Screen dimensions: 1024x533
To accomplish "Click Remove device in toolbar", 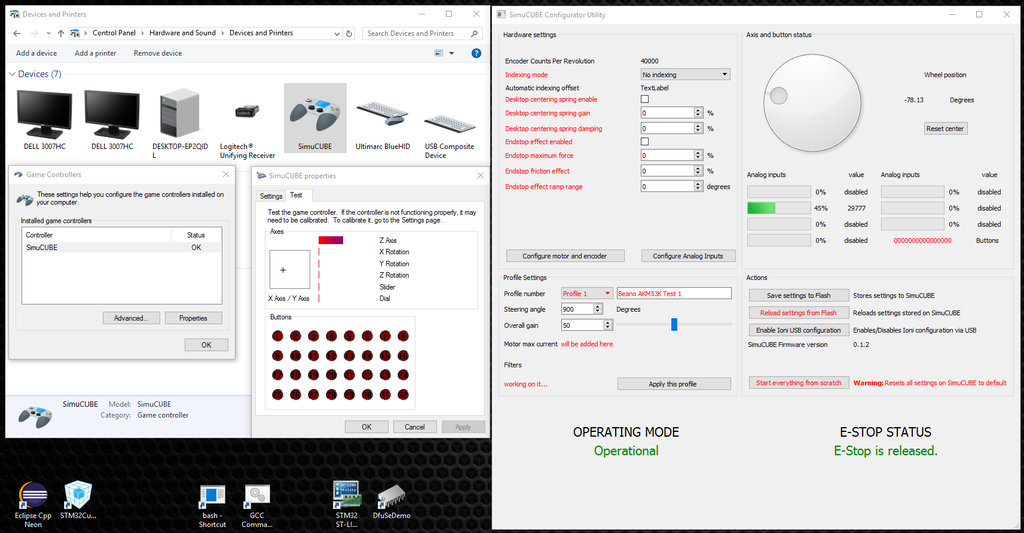I will coord(158,54).
